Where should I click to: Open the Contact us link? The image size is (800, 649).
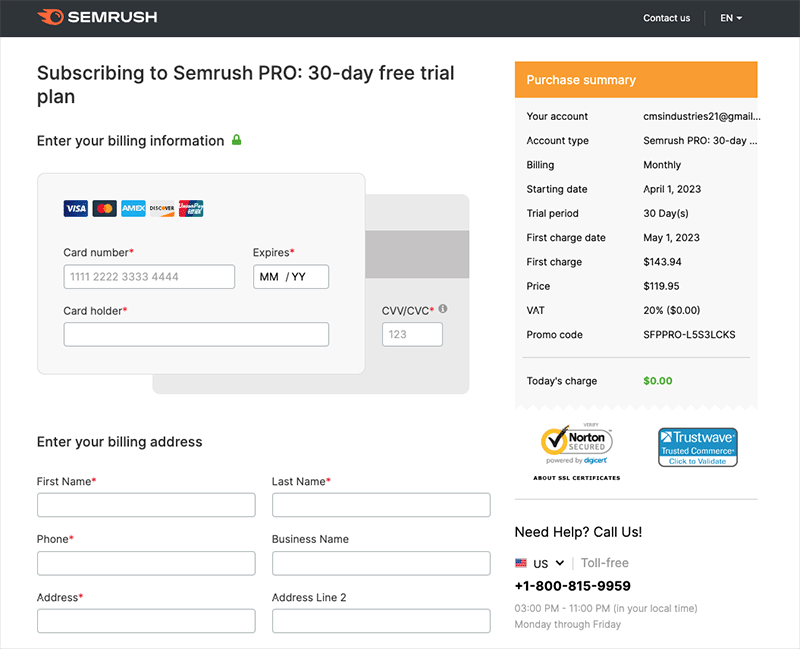coord(666,18)
